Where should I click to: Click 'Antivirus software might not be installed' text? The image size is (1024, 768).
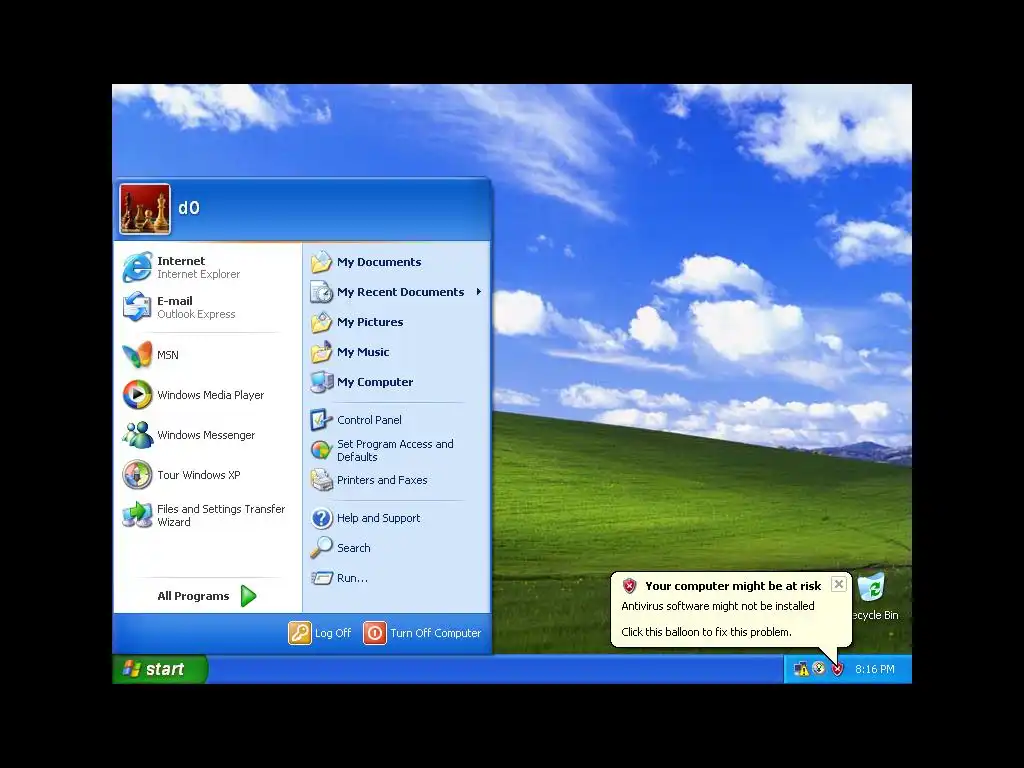point(718,606)
